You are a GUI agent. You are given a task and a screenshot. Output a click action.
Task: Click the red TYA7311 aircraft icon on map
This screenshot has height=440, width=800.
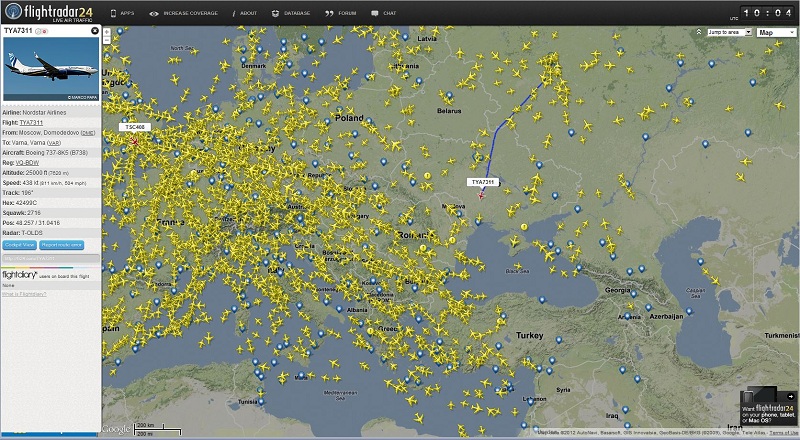click(482, 195)
